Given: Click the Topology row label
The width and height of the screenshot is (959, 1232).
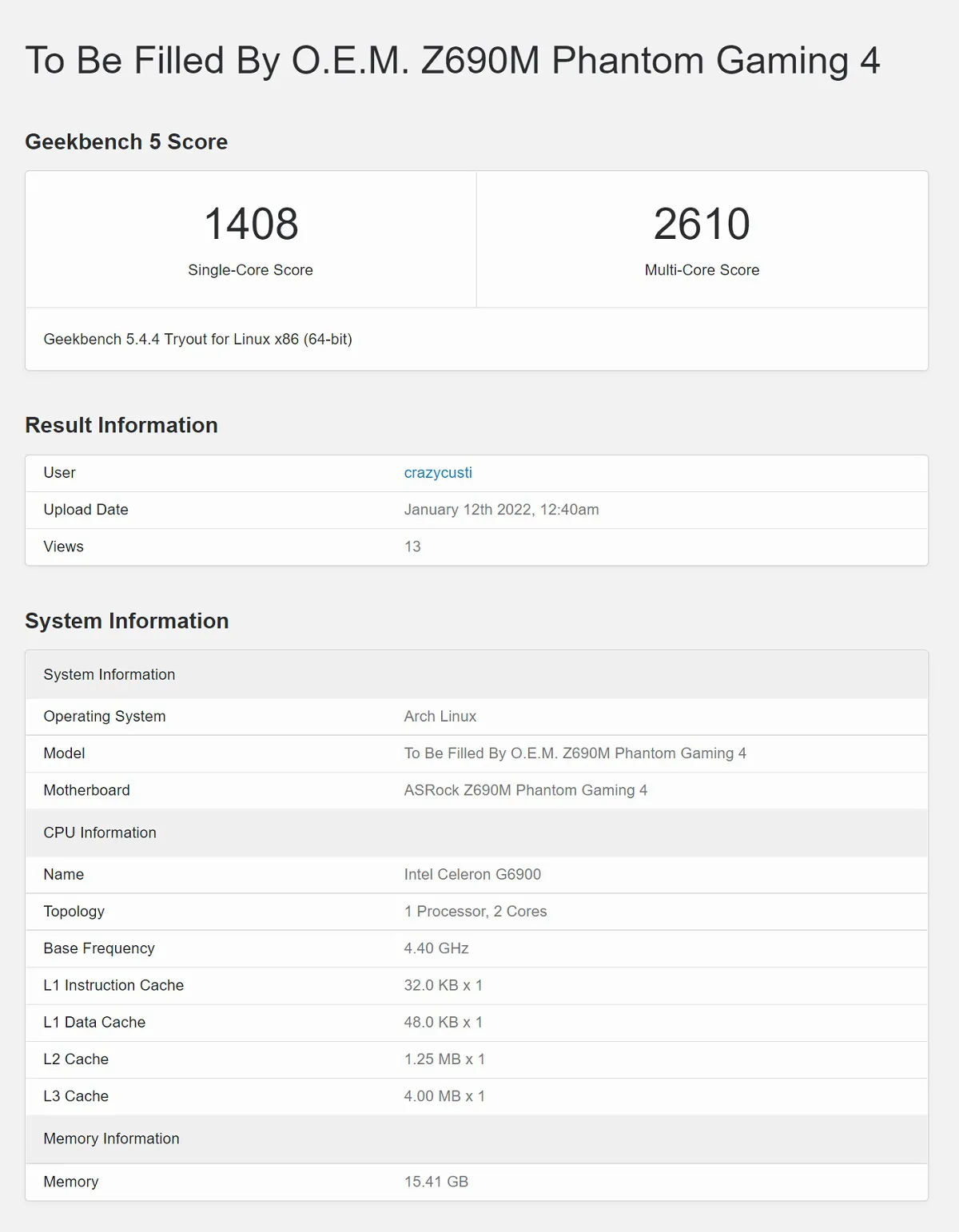Looking at the screenshot, I should [74, 912].
